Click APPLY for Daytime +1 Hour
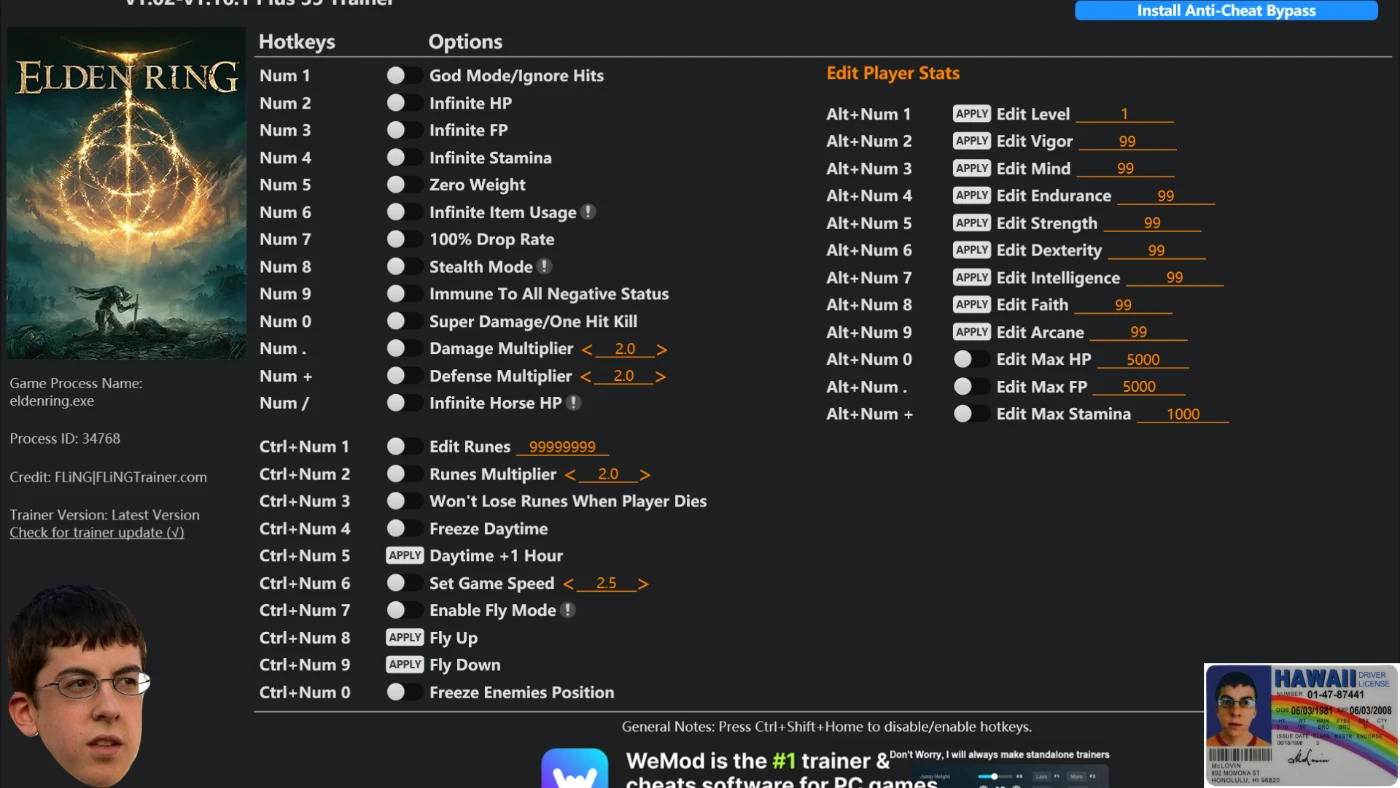 coord(405,556)
